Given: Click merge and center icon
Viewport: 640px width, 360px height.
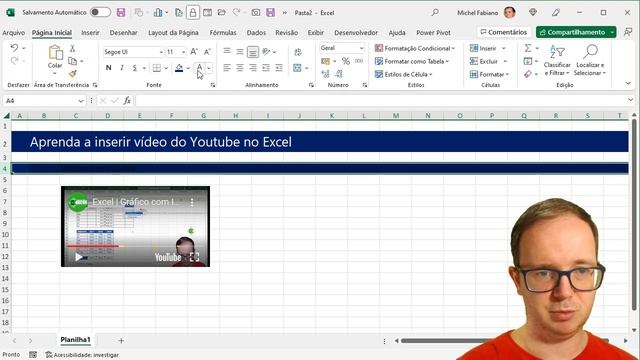Looking at the screenshot, I should 297,68.
